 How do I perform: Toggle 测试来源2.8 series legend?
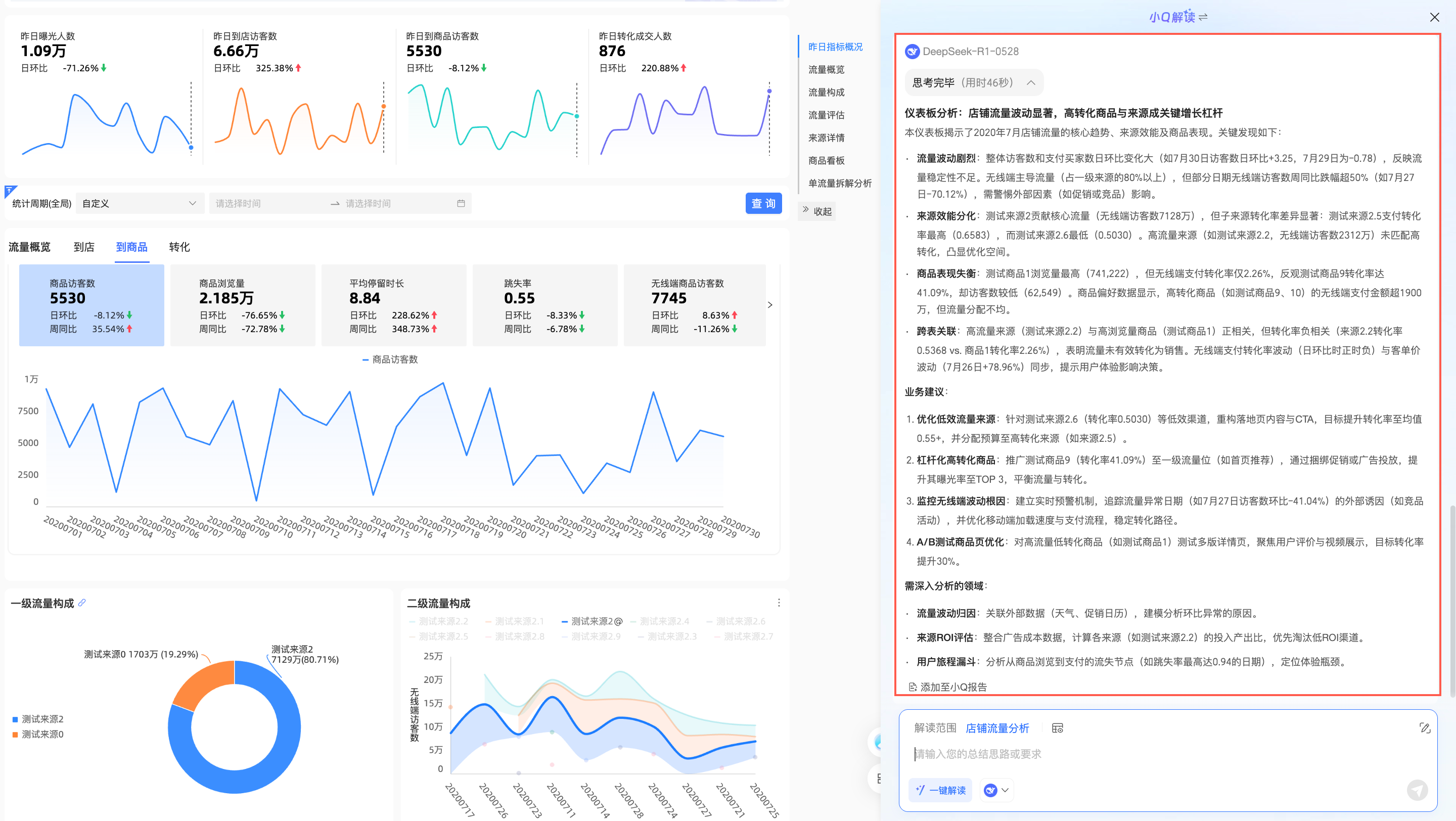point(514,636)
